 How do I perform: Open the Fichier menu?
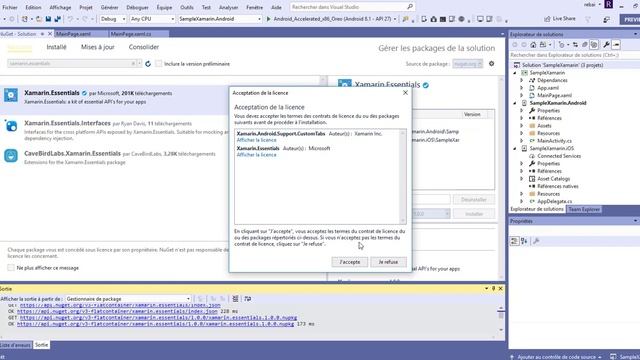(10, 7)
